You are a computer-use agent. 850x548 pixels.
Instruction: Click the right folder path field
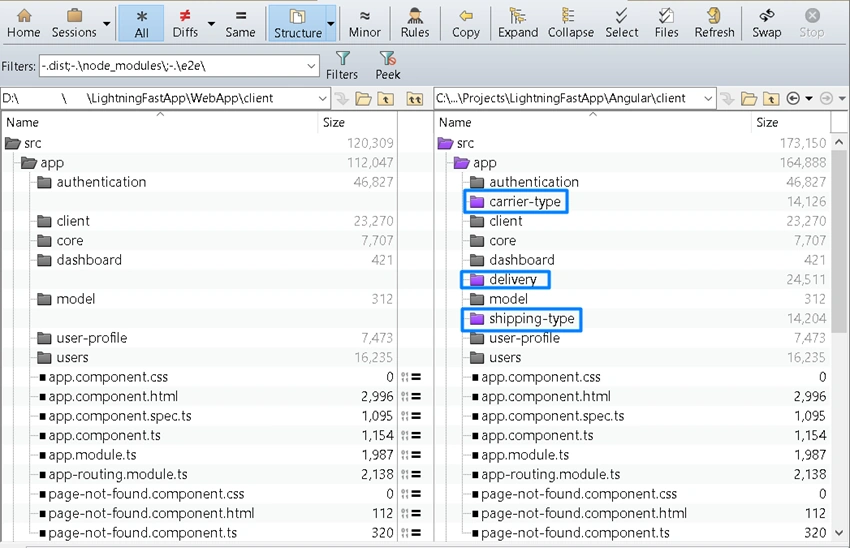pos(568,98)
